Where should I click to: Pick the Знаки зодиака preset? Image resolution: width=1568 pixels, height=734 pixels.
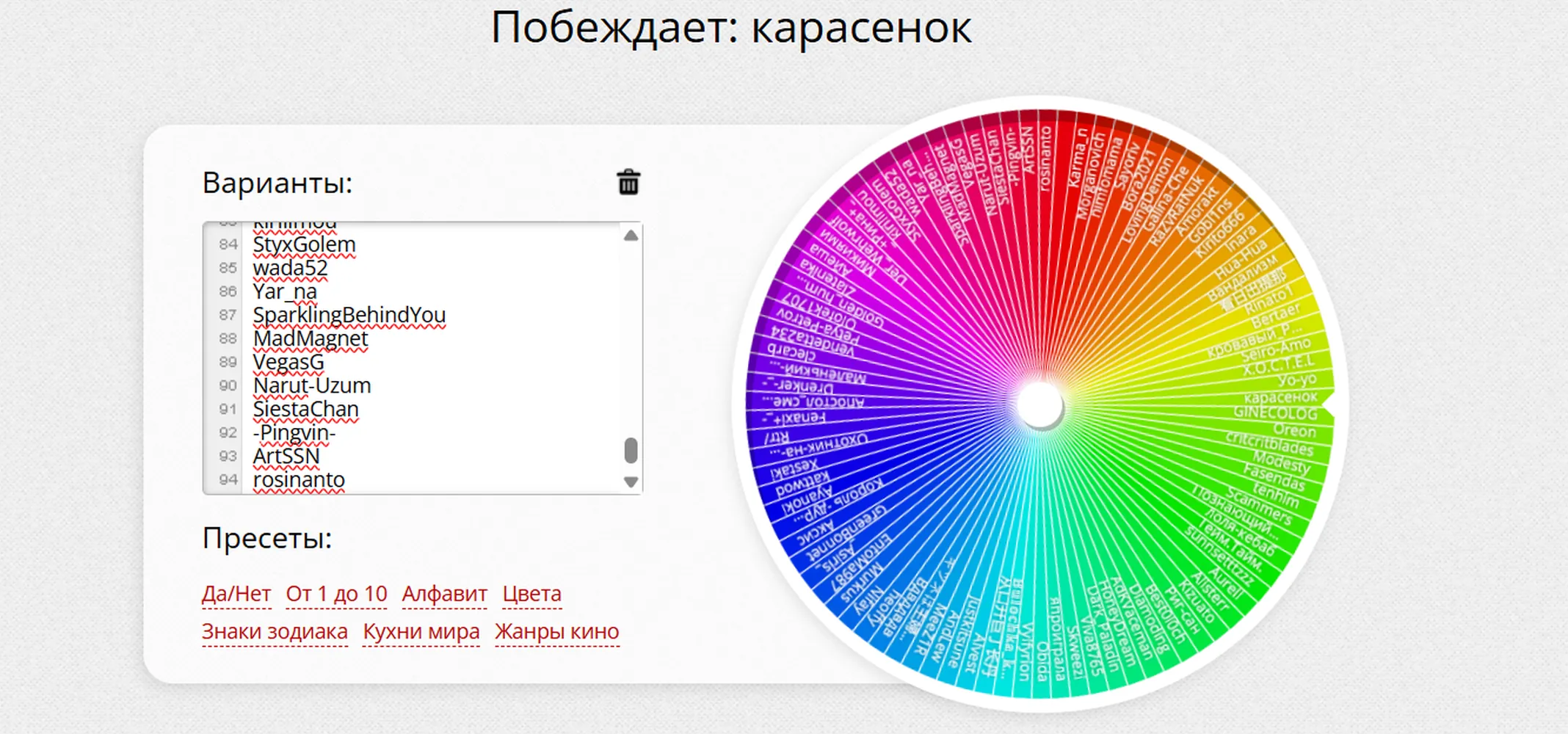pyautogui.click(x=275, y=631)
